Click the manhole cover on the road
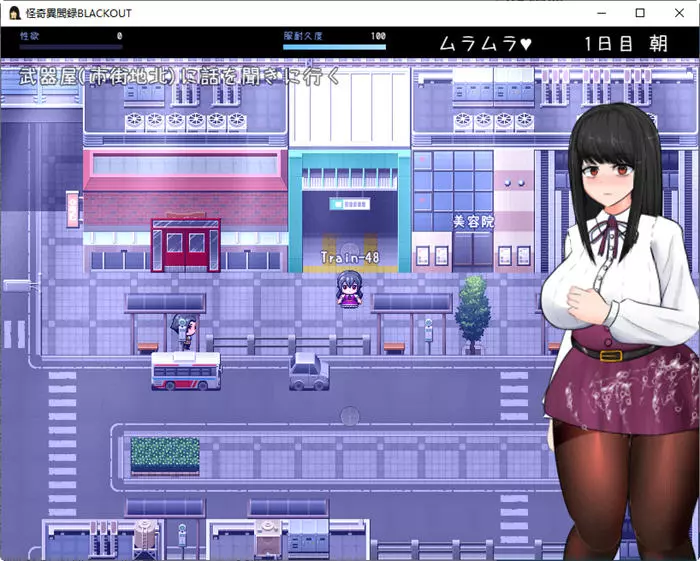Screen dimensions: 700x561 point(350,416)
